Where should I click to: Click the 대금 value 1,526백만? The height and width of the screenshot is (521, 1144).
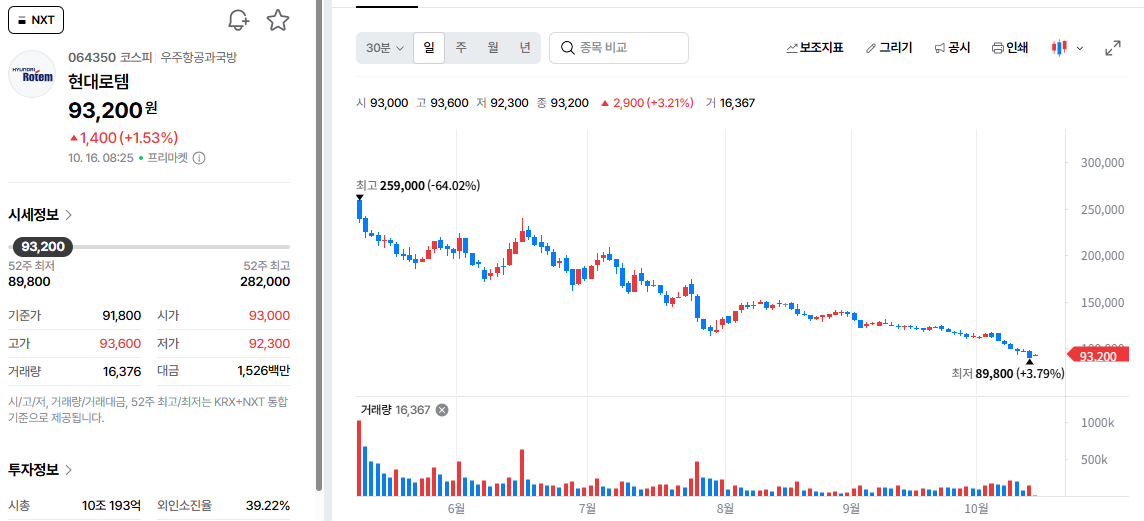pyautogui.click(x=263, y=371)
